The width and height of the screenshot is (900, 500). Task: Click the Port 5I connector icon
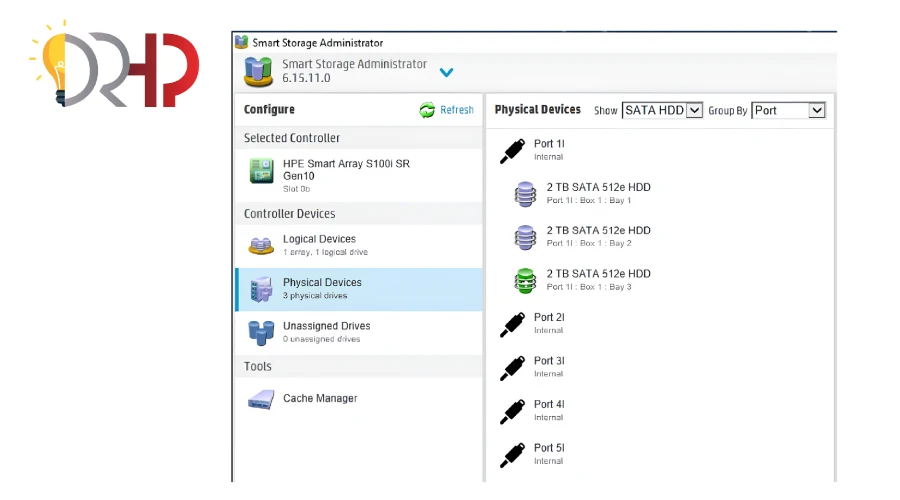pyautogui.click(x=513, y=455)
